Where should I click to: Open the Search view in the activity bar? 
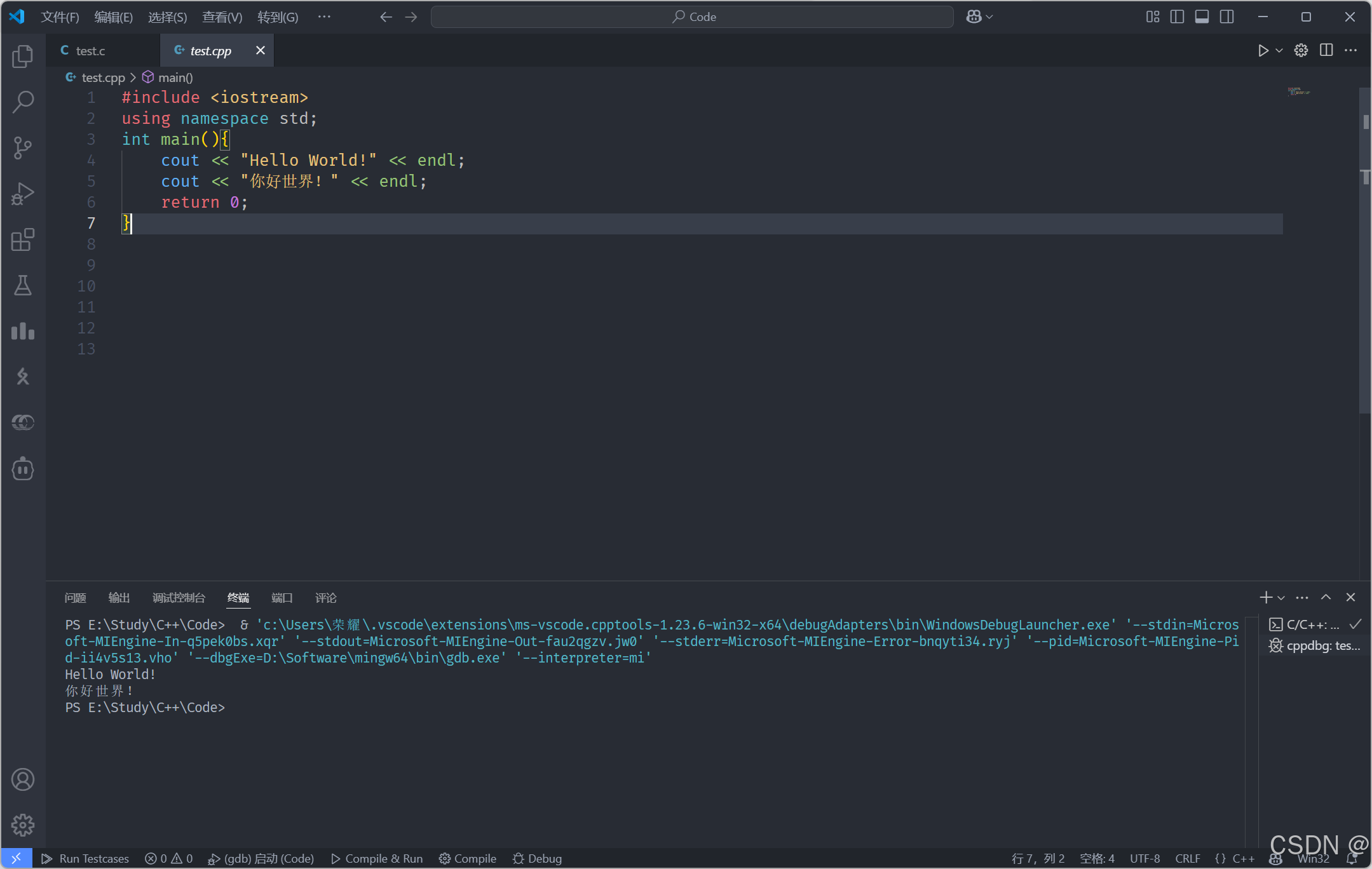pos(23,102)
